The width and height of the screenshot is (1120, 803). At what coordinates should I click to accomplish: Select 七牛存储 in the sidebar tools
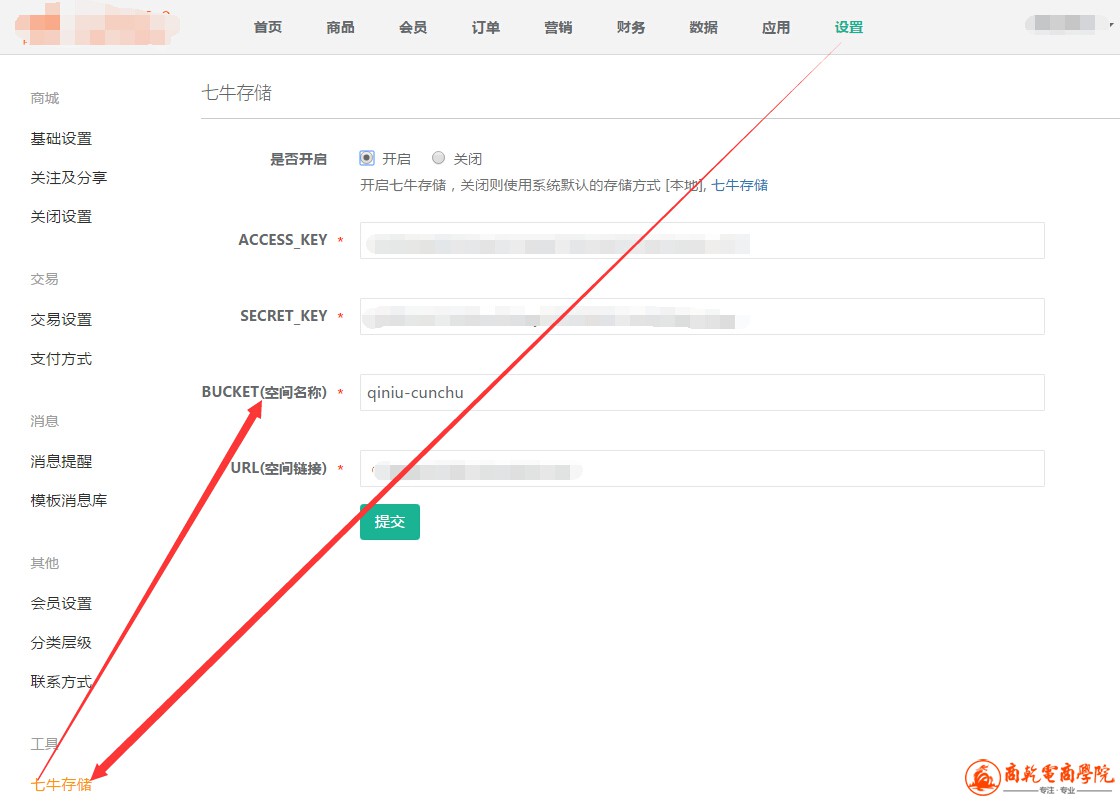pyautogui.click(x=61, y=785)
